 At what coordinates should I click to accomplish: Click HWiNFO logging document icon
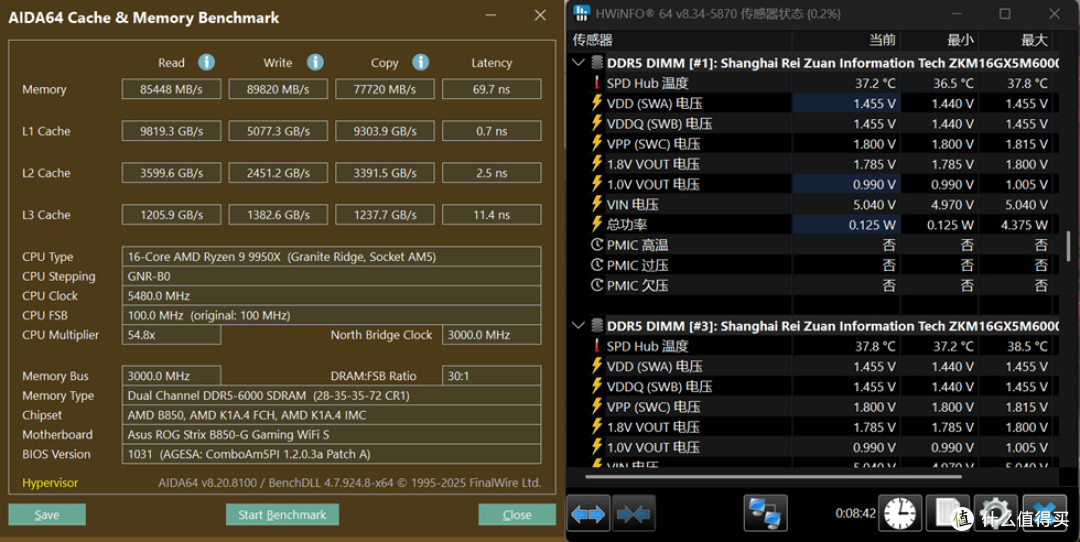tap(947, 514)
